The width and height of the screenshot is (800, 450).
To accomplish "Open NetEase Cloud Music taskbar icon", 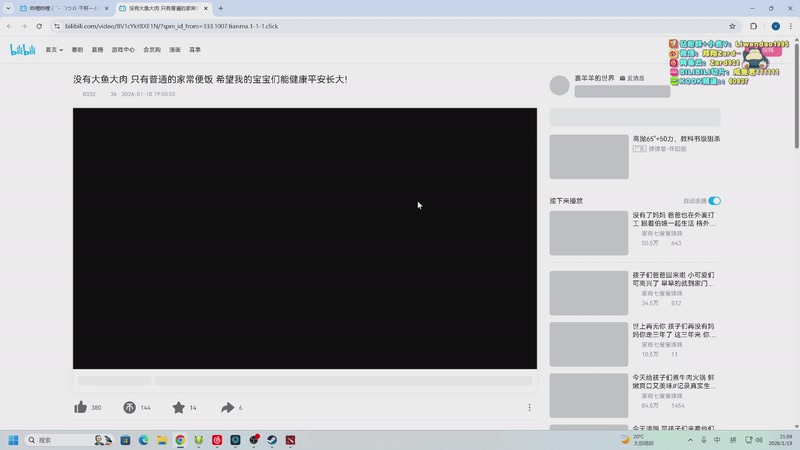I will [x=217, y=440].
